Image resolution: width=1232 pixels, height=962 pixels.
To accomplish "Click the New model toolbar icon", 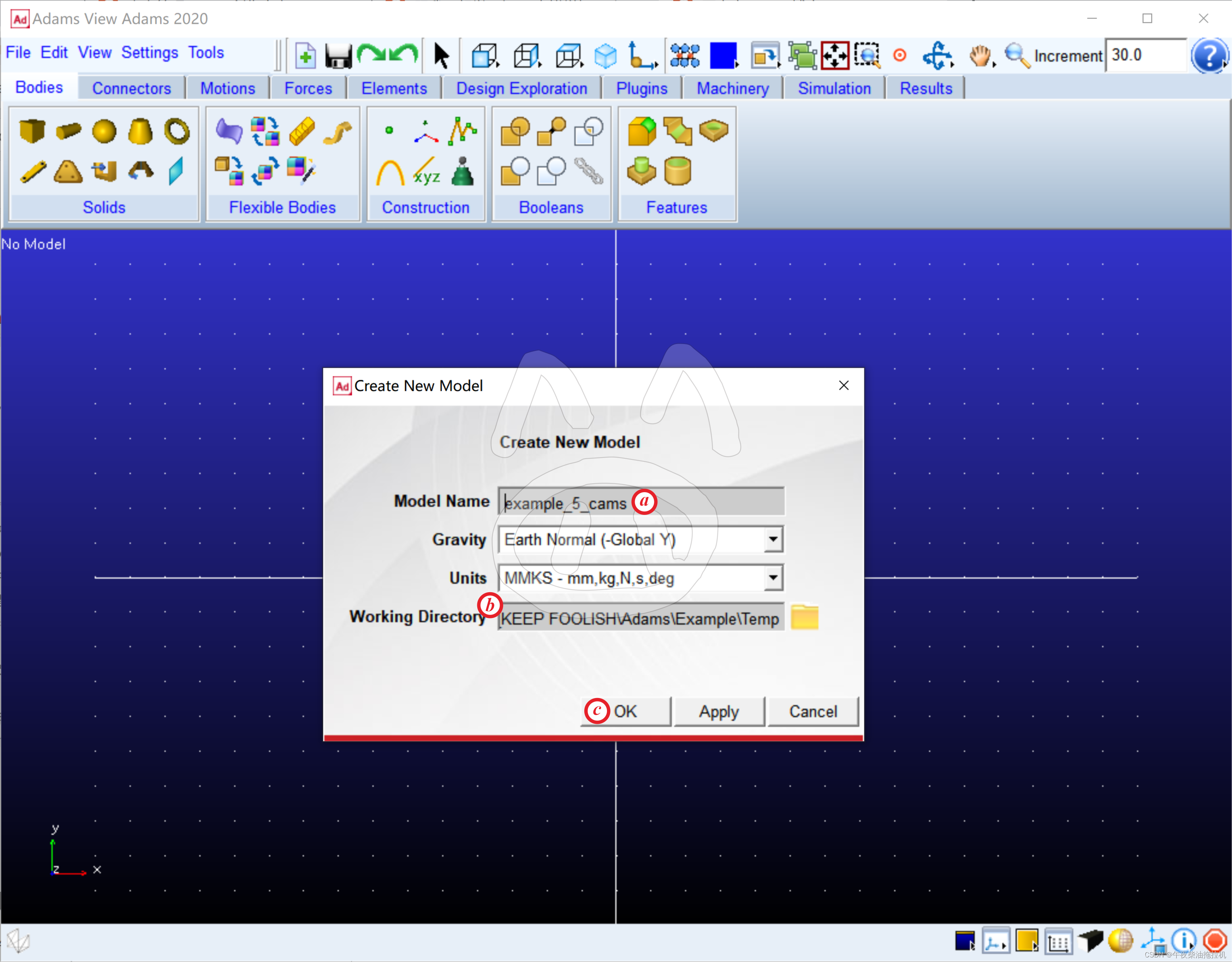I will point(305,56).
